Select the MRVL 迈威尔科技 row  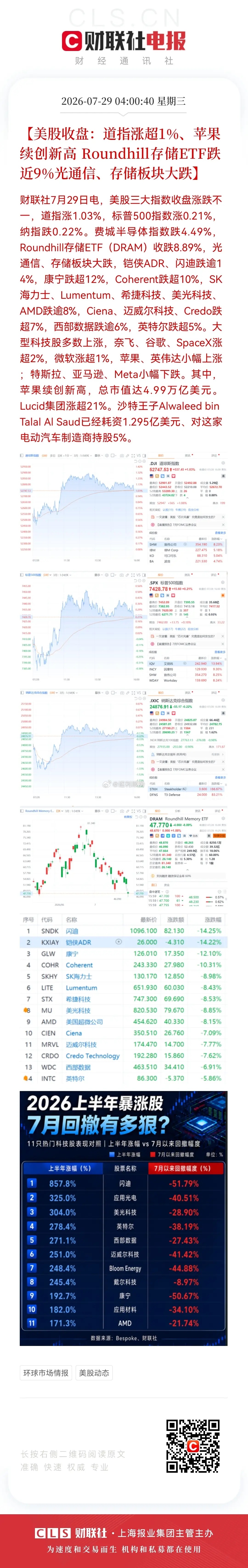point(124,1044)
